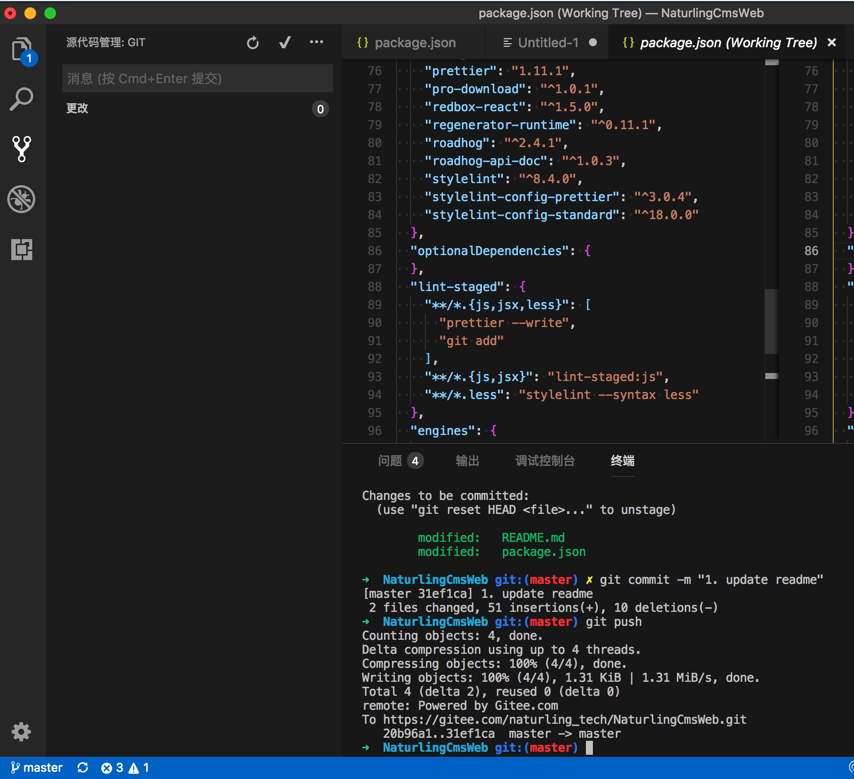Click the git push command in terminal
Screen dimensions: 854x779
613,622
